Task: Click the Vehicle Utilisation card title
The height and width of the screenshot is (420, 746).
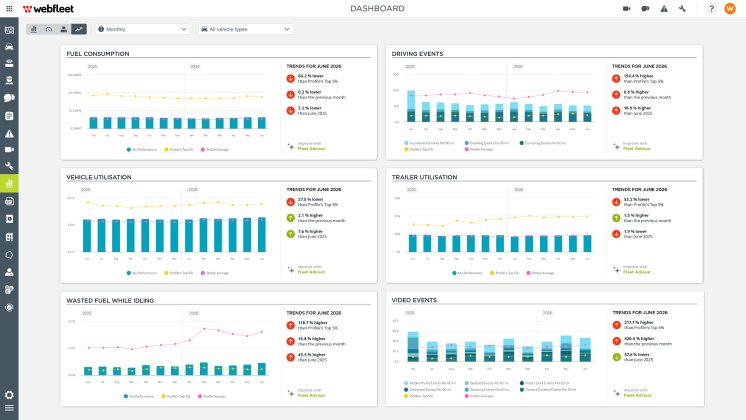Action: point(98,177)
